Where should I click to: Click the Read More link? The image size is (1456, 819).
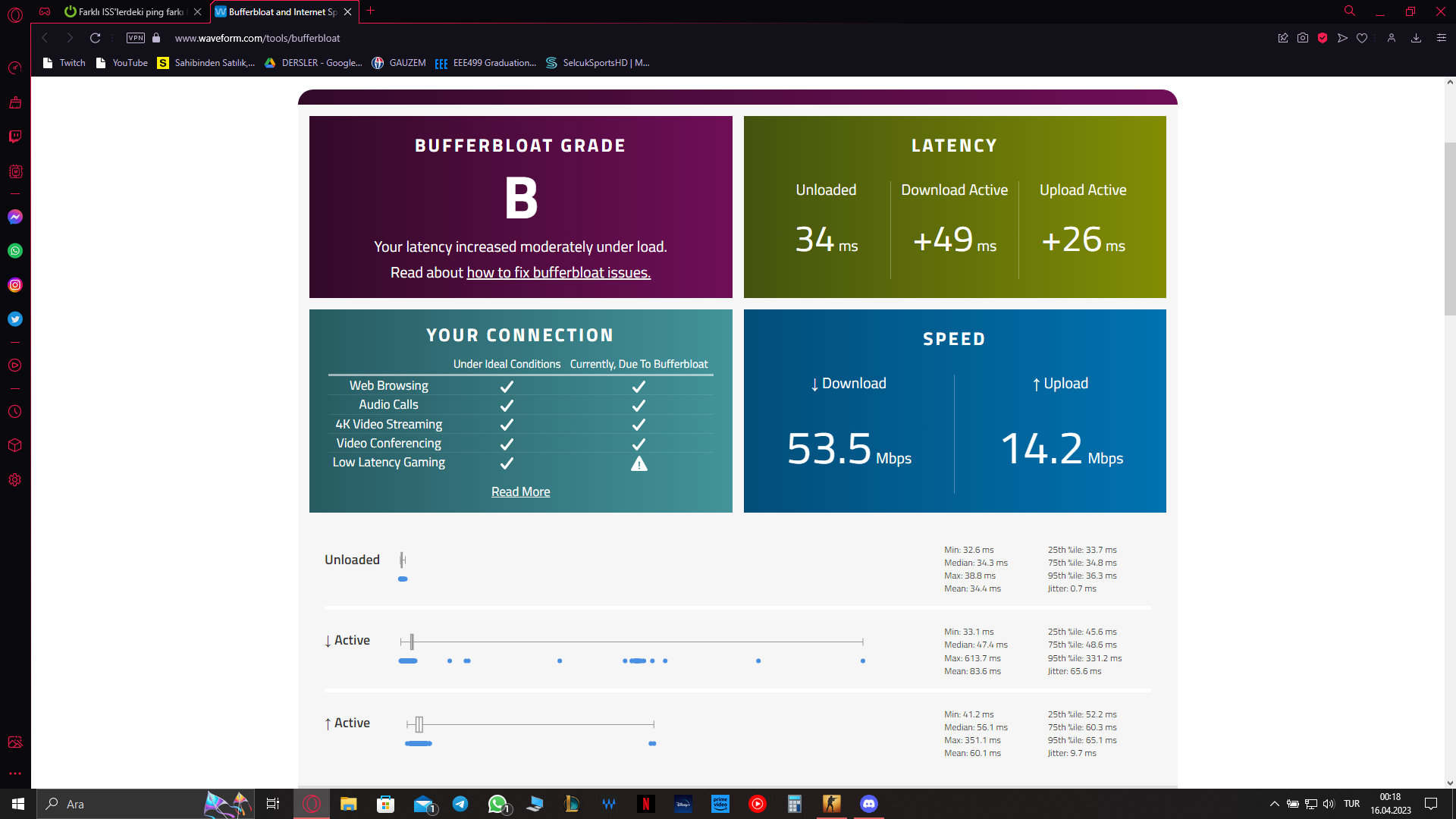pyautogui.click(x=520, y=492)
